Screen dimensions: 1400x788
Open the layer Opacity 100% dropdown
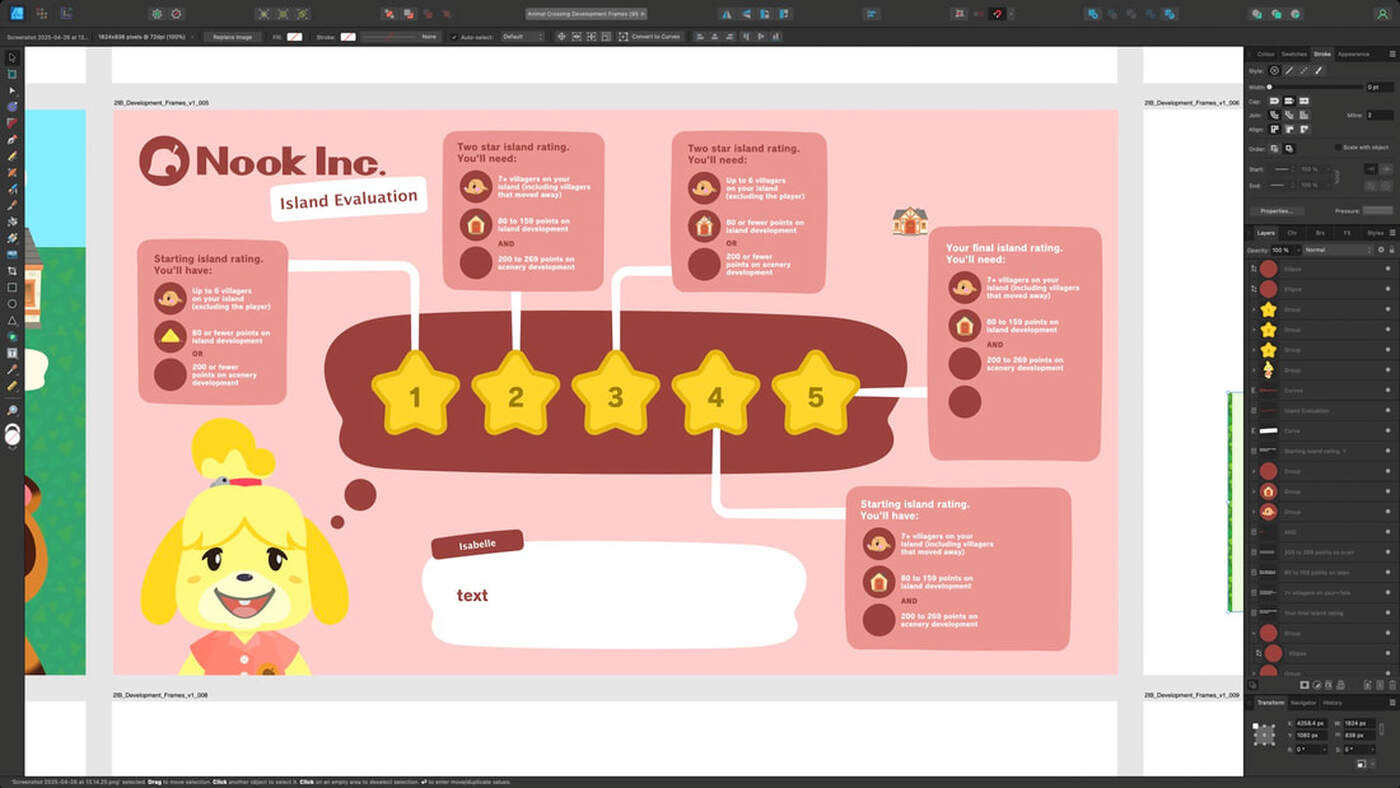click(x=1298, y=249)
